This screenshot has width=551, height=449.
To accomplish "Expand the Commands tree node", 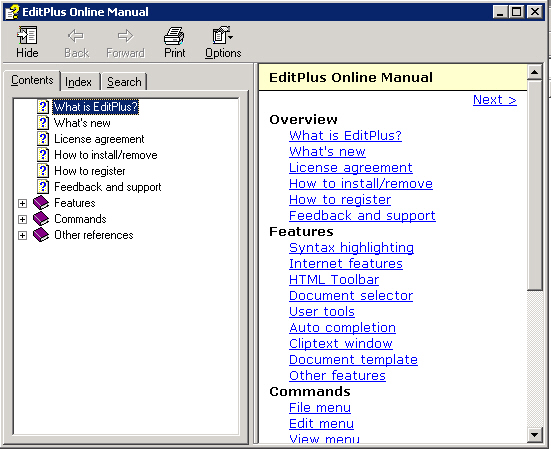I will coord(22,219).
